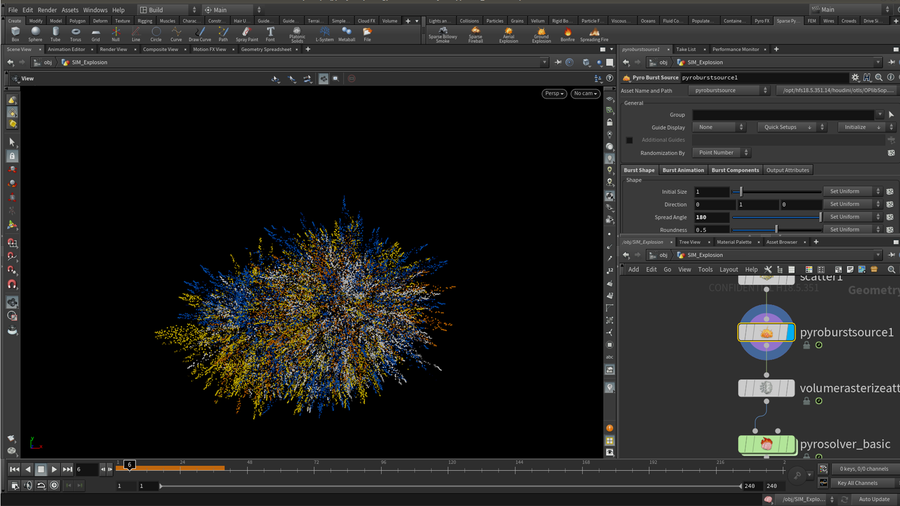Click Key All Channels button
Image resolution: width=900 pixels, height=506 pixels.
857,483
